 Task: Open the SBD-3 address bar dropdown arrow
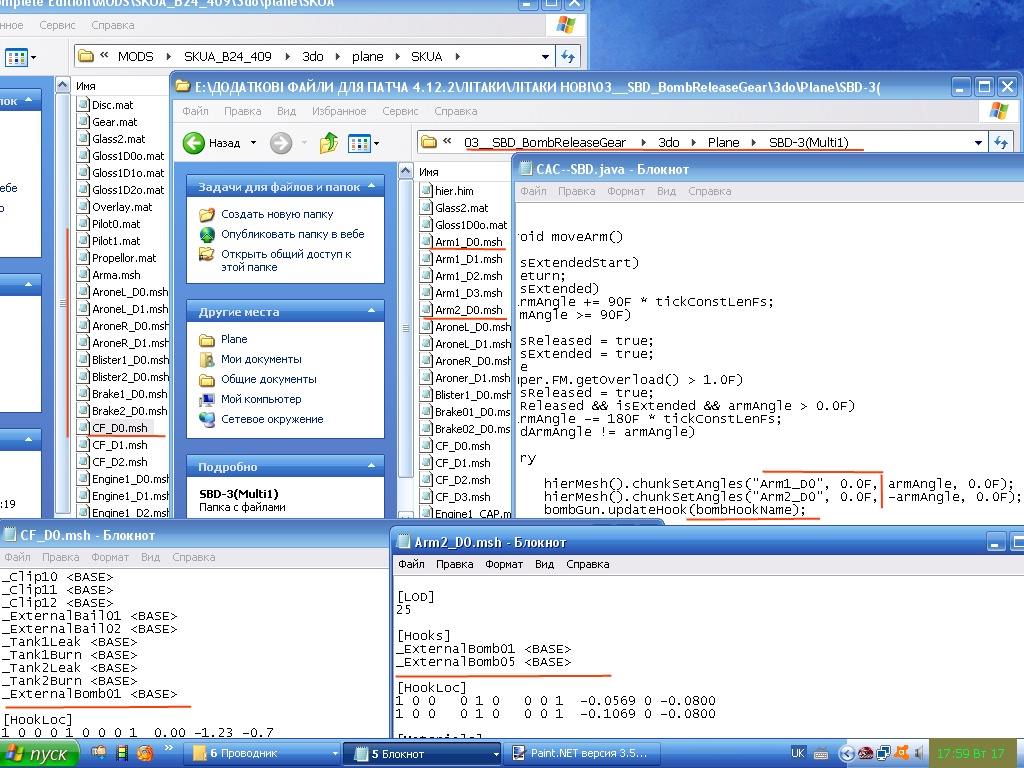[978, 143]
